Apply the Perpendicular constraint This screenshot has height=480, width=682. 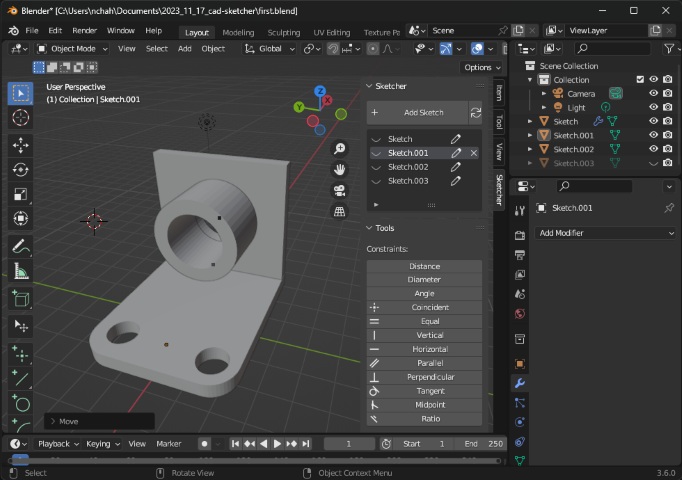(x=431, y=377)
